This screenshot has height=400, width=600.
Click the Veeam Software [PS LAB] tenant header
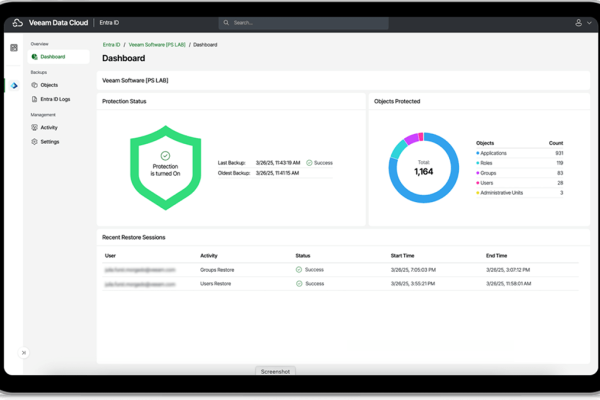[x=135, y=80]
